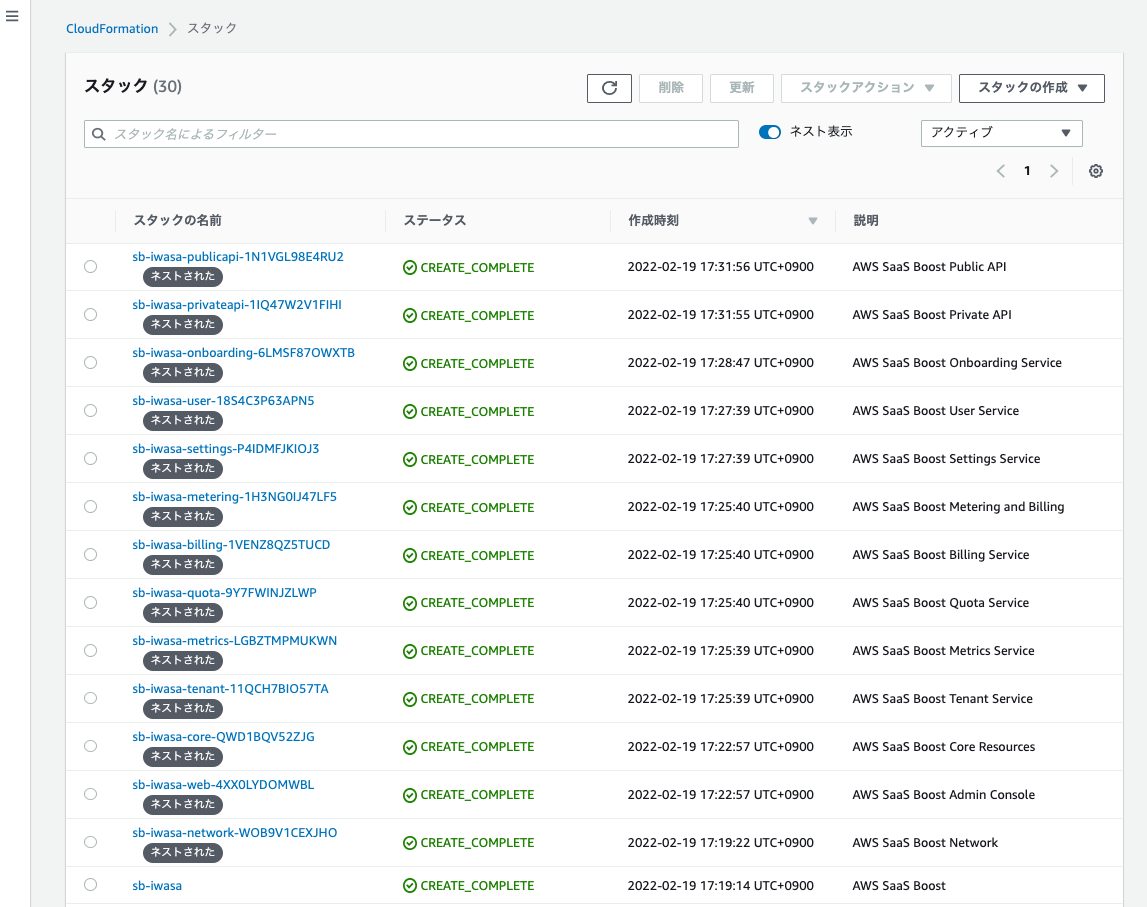Click the CREATE_COMPLETE status icon for sb-iwasa
The image size is (1147, 907).
tap(410, 886)
